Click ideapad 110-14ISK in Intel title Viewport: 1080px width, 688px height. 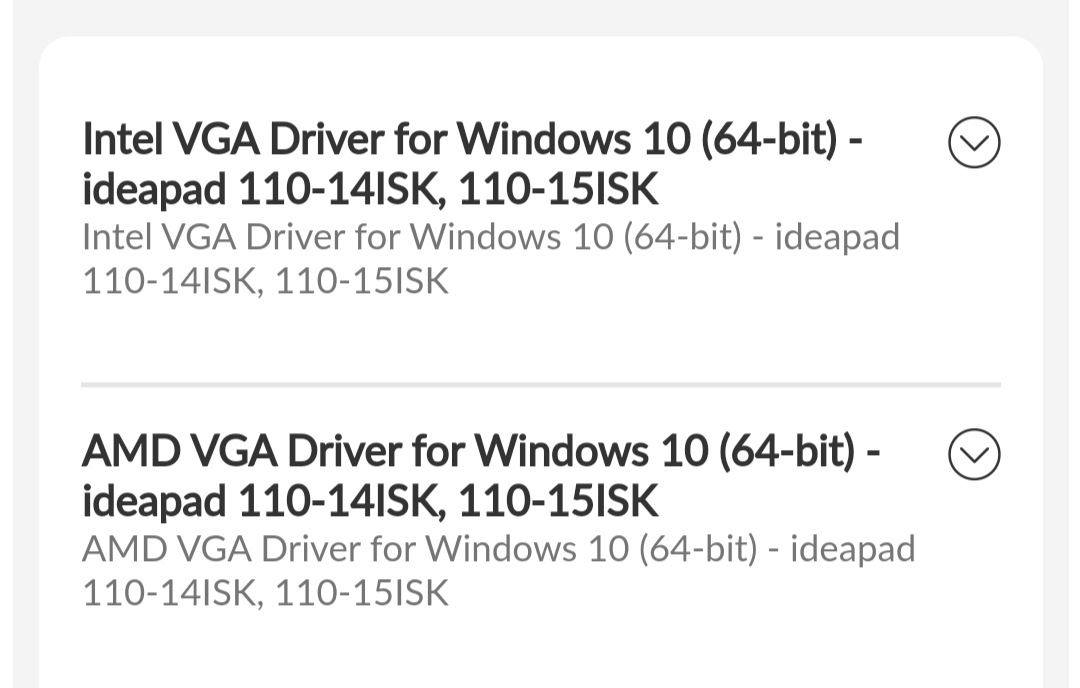pos(260,189)
